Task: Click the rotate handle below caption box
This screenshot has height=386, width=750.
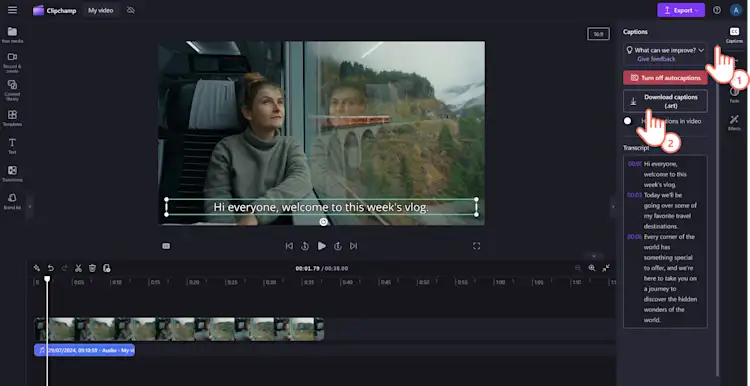Action: pyautogui.click(x=323, y=222)
